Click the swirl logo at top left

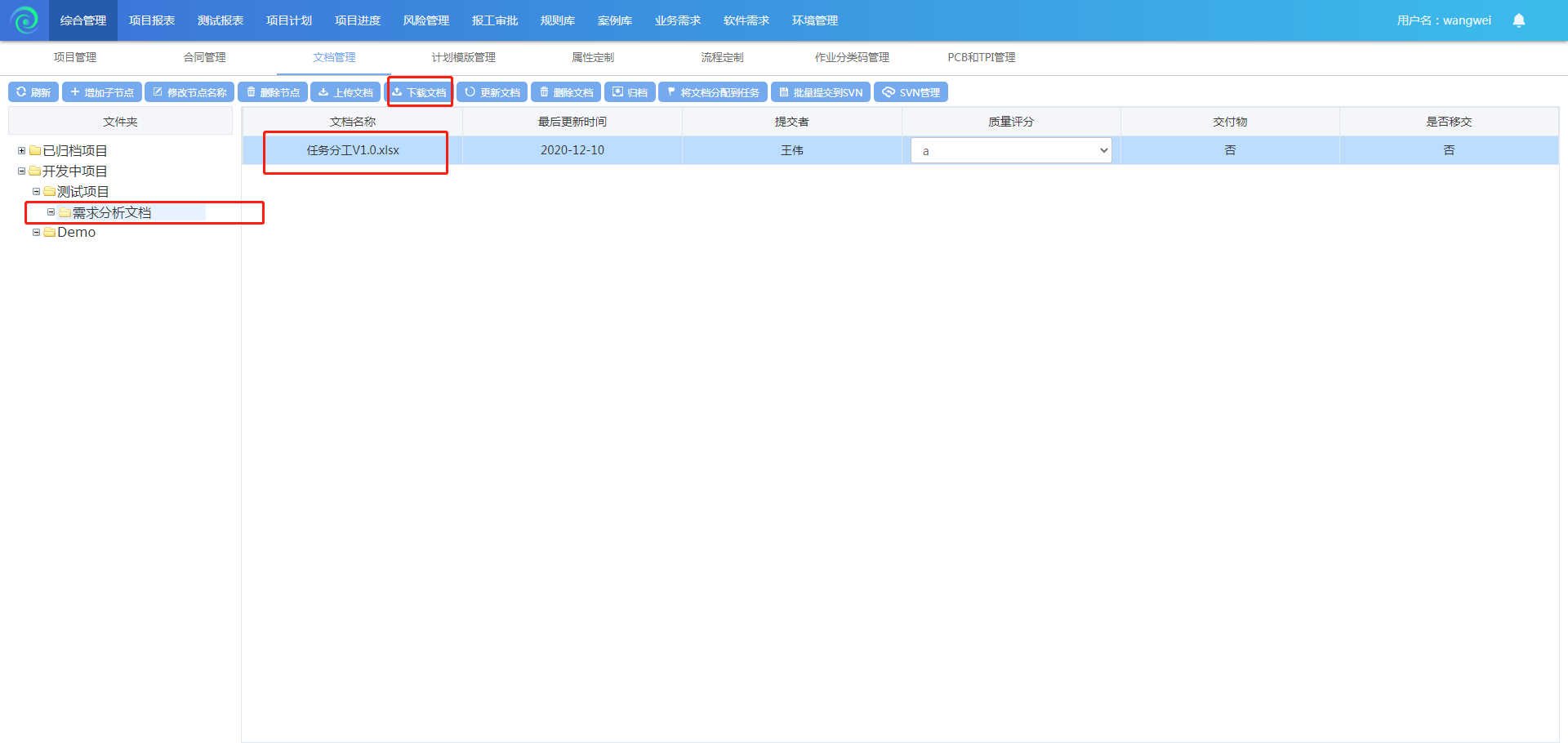24,20
